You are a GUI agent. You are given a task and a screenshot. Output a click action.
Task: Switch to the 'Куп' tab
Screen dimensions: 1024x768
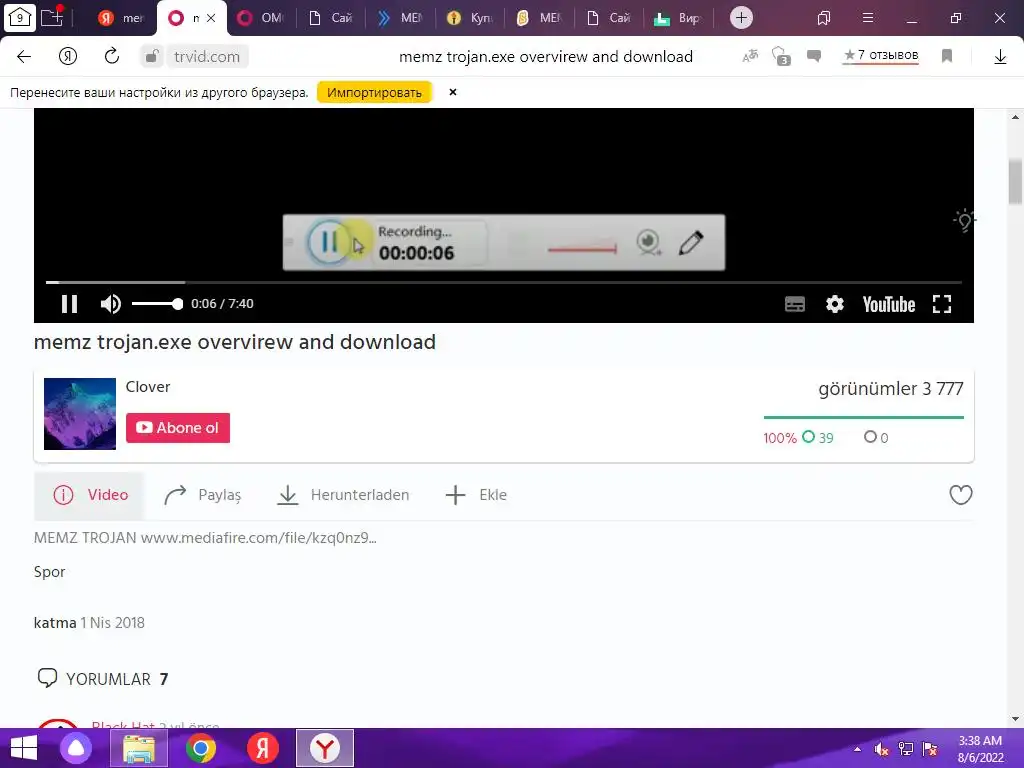470,18
